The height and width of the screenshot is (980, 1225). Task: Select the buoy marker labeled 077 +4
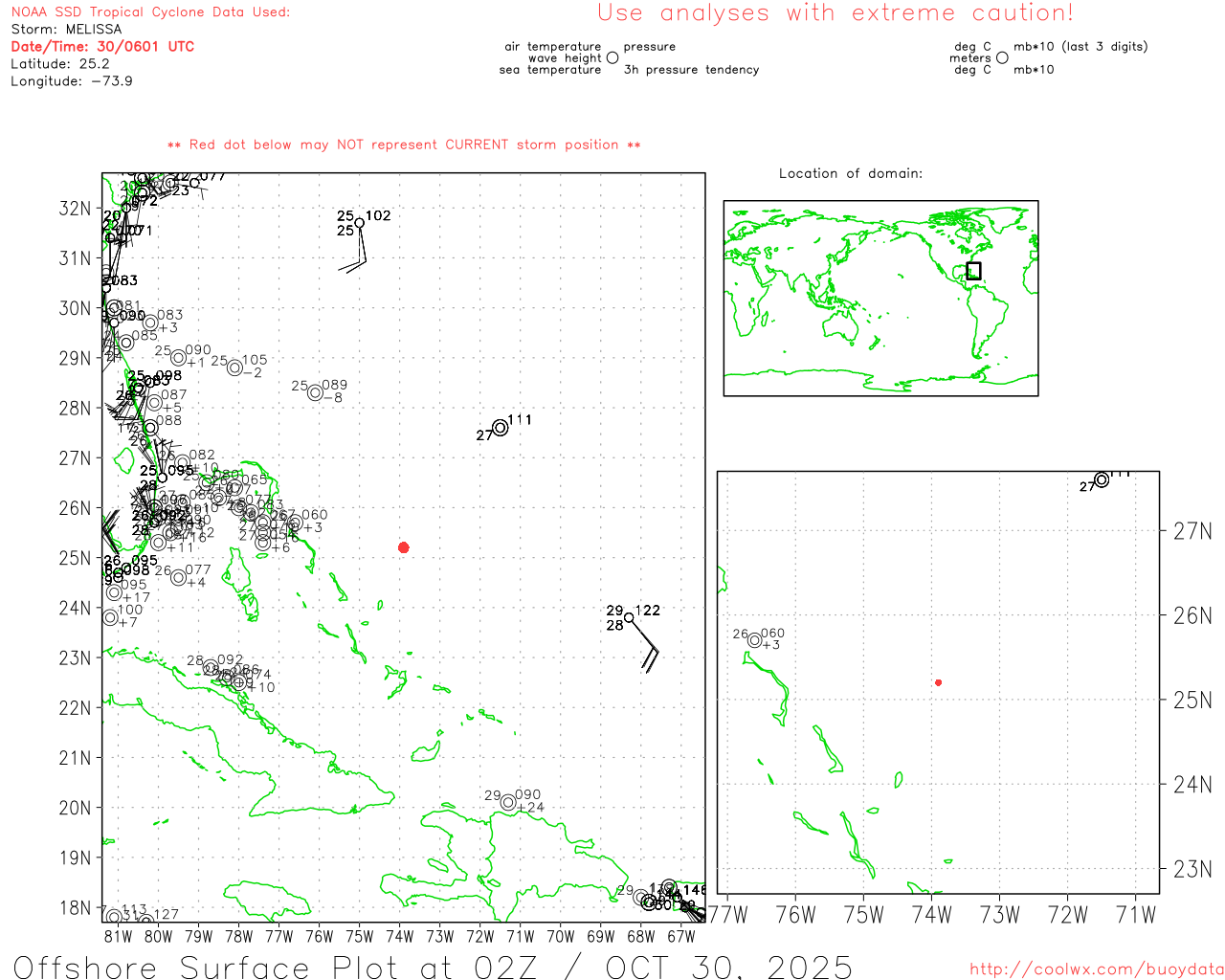click(178, 577)
